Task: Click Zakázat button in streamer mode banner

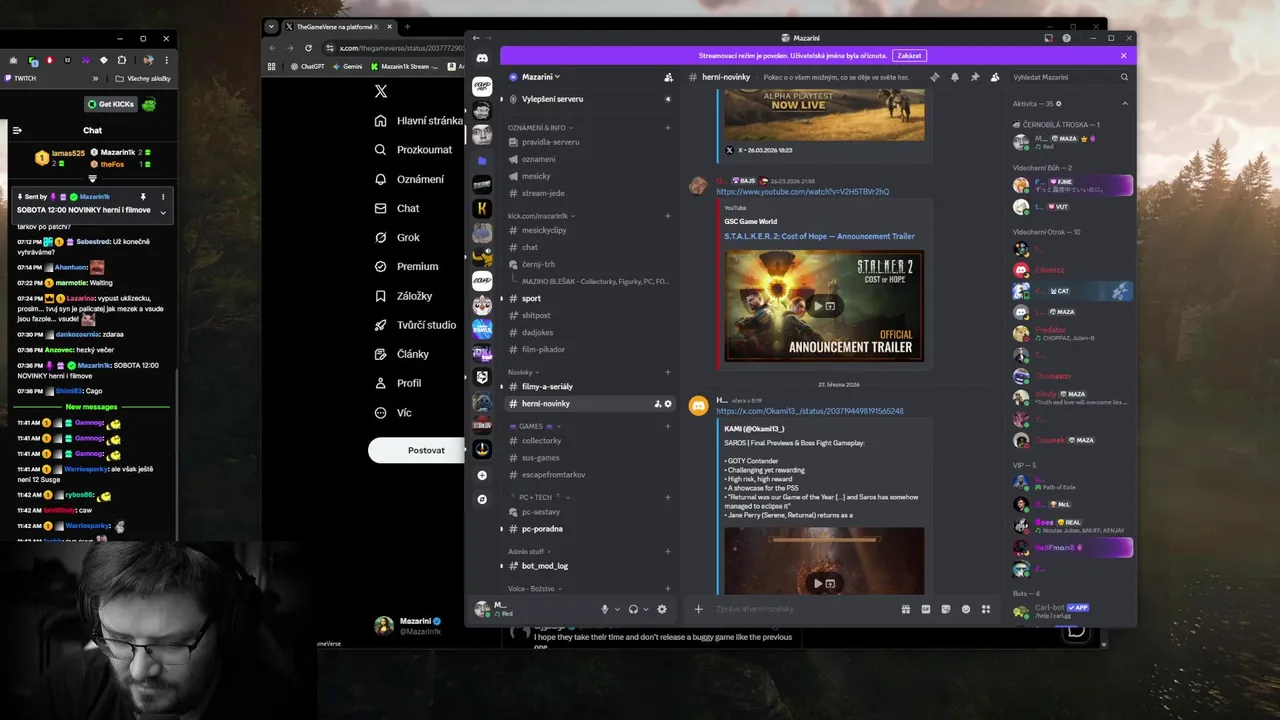Action: [x=909, y=56]
